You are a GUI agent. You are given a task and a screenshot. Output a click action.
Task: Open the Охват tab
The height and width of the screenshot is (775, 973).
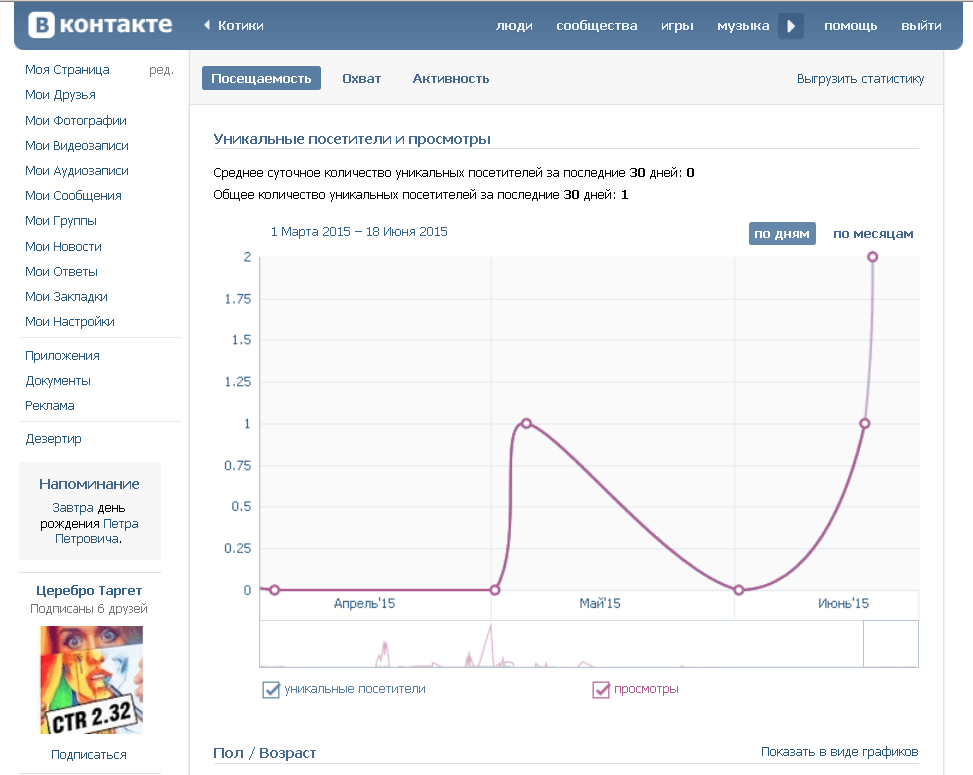tap(361, 78)
